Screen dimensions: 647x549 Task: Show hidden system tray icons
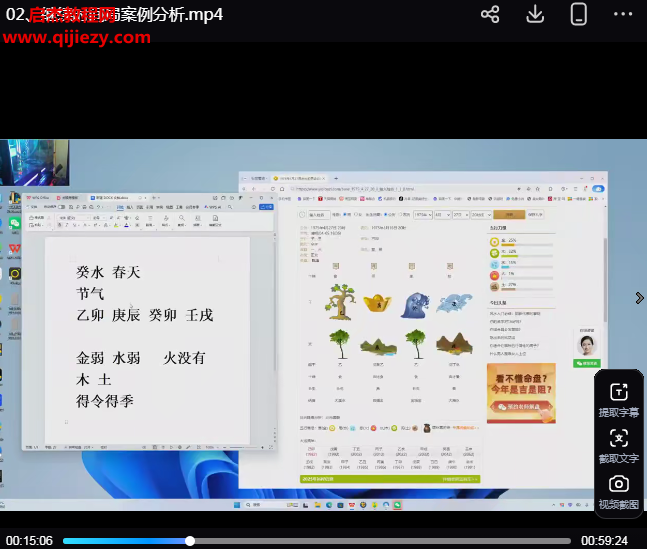tap(553, 505)
